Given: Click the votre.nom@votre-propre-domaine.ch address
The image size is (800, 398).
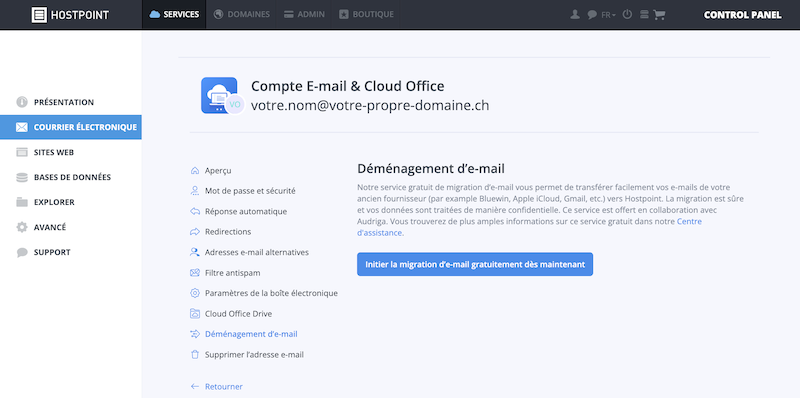Looking at the screenshot, I should tap(370, 105).
